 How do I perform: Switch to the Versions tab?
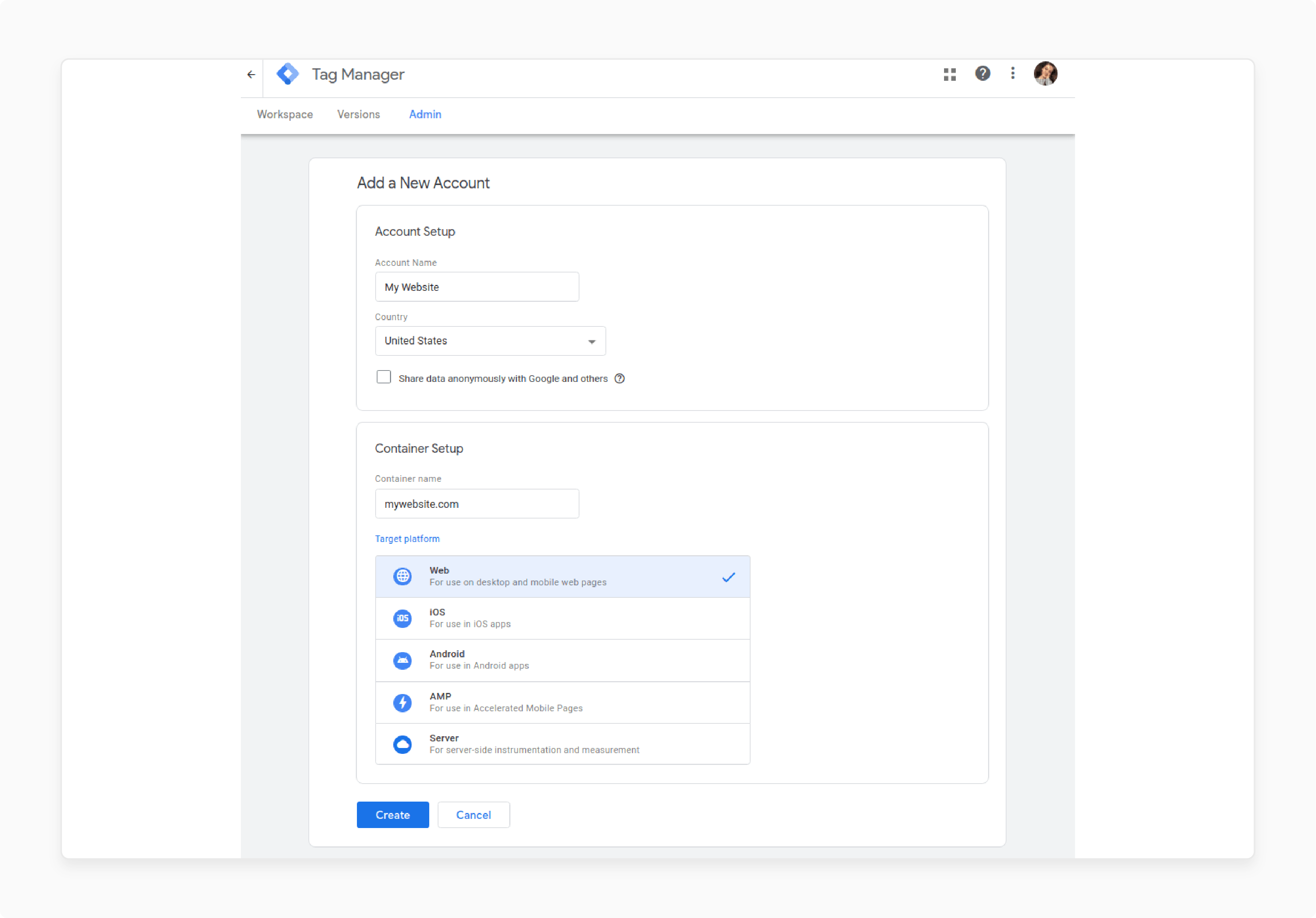(x=358, y=114)
